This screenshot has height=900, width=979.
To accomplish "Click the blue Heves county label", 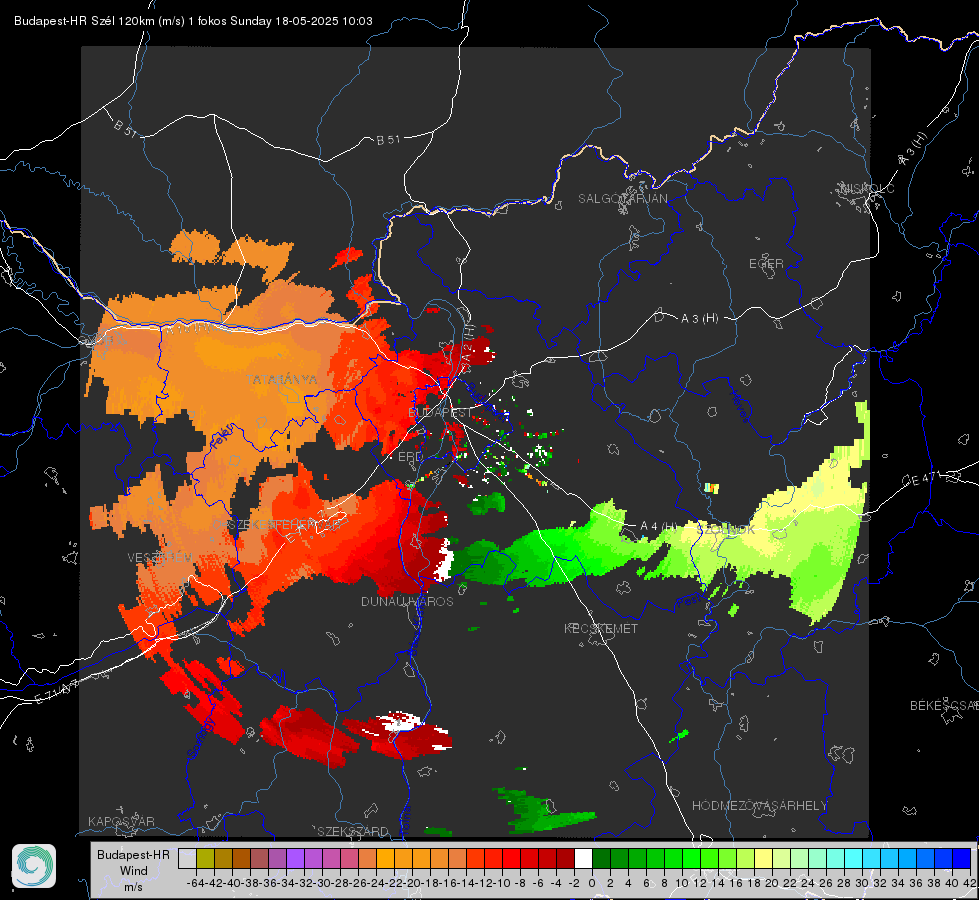I will [x=739, y=405].
